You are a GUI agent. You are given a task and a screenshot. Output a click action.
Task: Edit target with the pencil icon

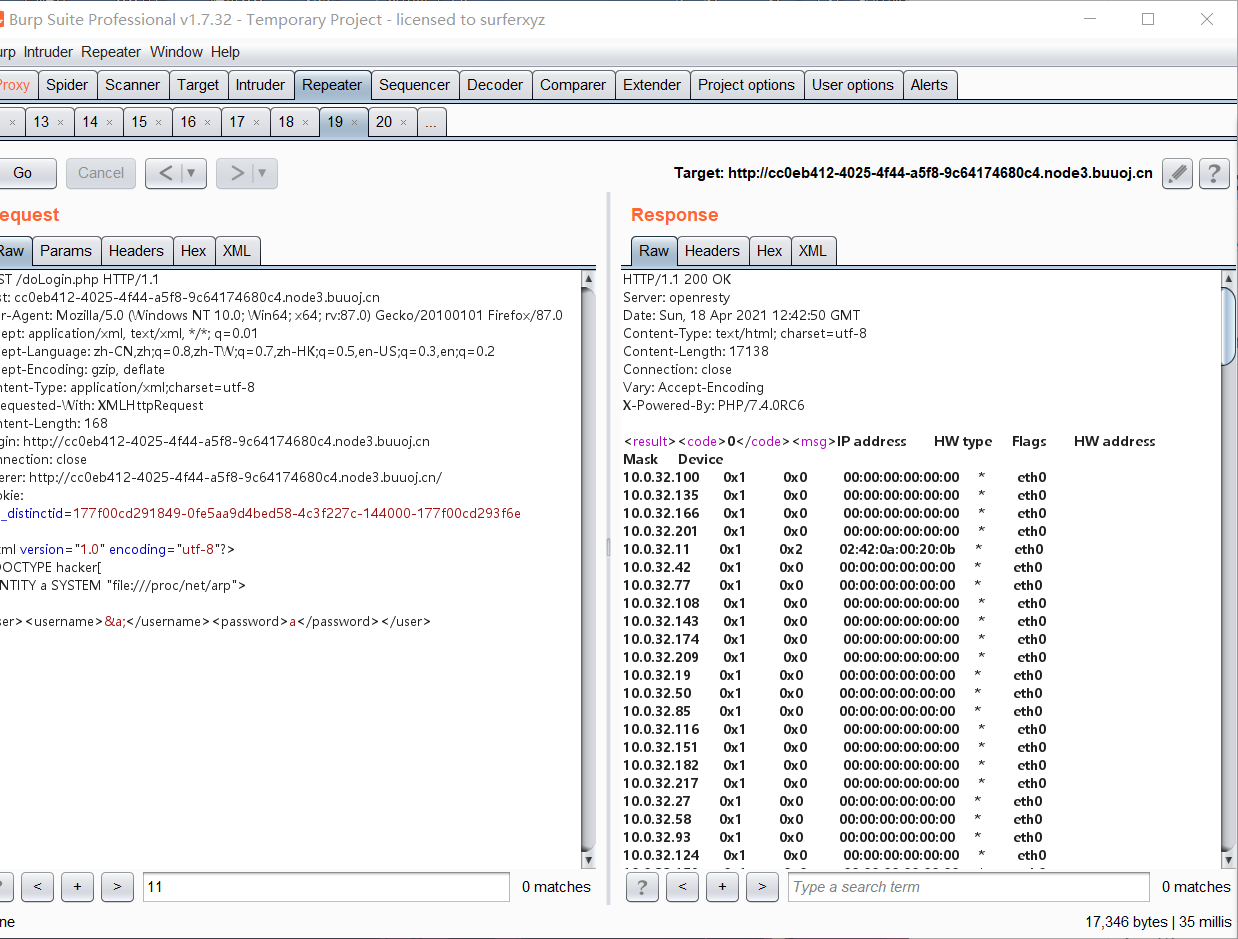(x=1178, y=173)
